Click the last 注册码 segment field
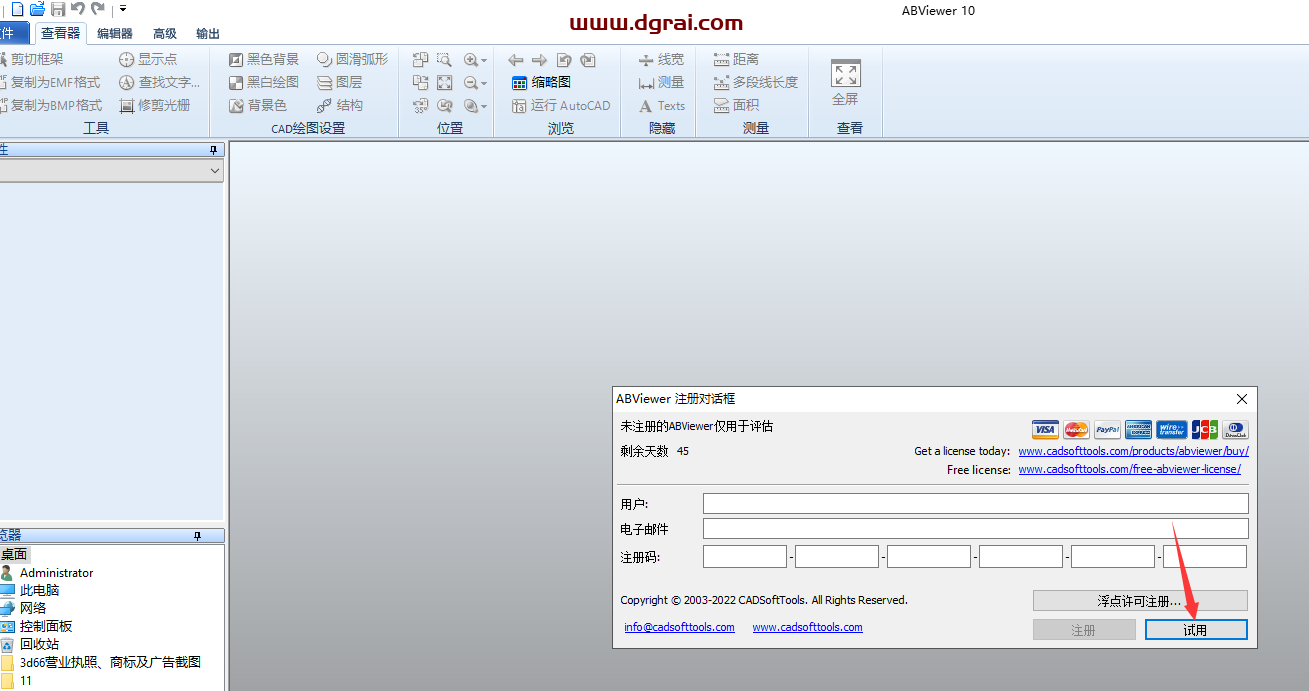 coord(1205,556)
